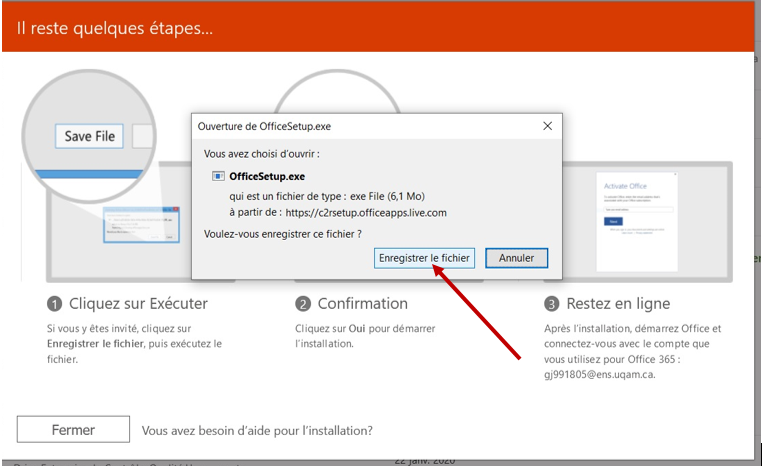The height and width of the screenshot is (466, 763).
Task: Click the Enregistrer le fichier button
Action: tap(424, 258)
